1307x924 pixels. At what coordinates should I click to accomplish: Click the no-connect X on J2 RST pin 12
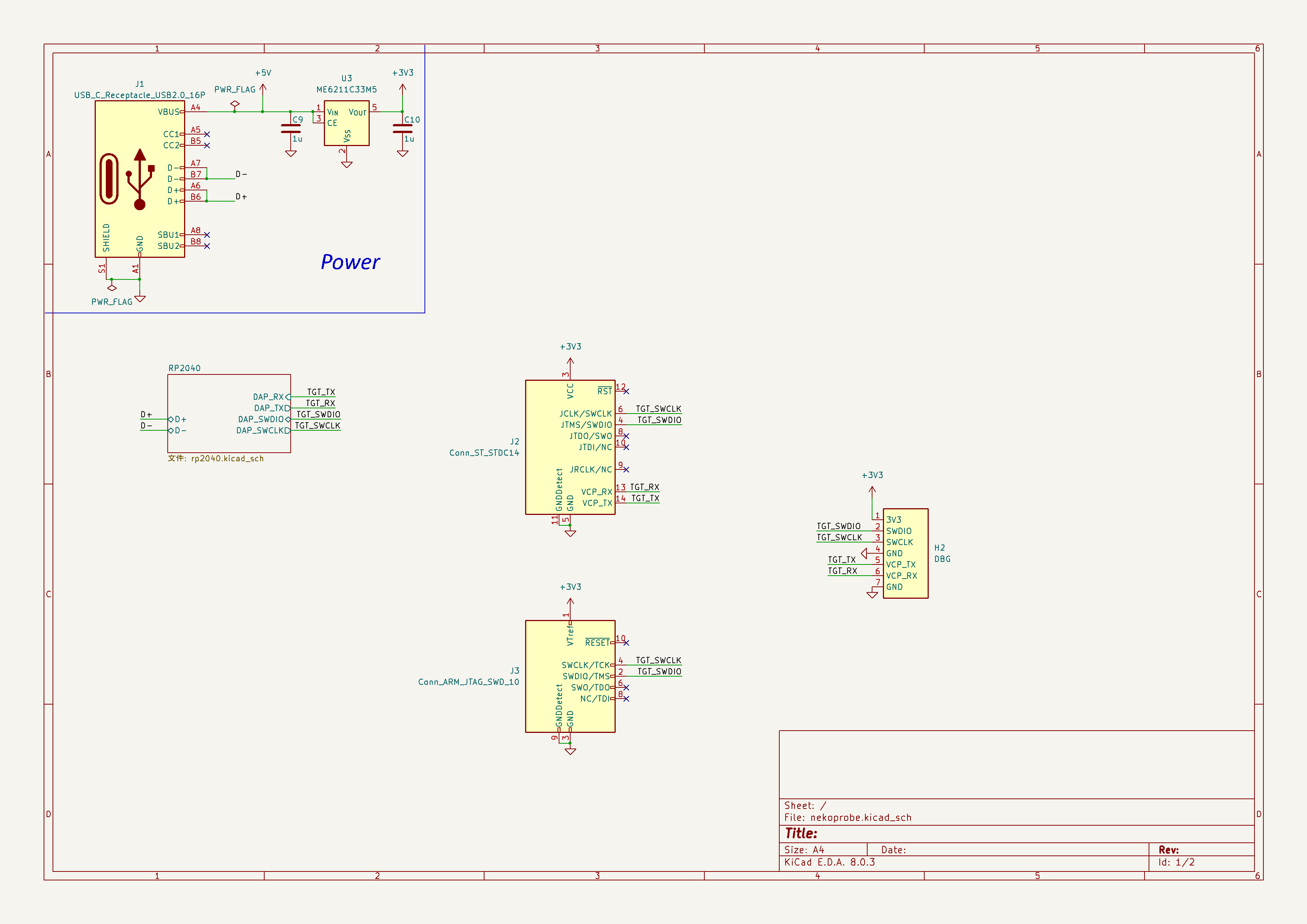tap(626, 392)
